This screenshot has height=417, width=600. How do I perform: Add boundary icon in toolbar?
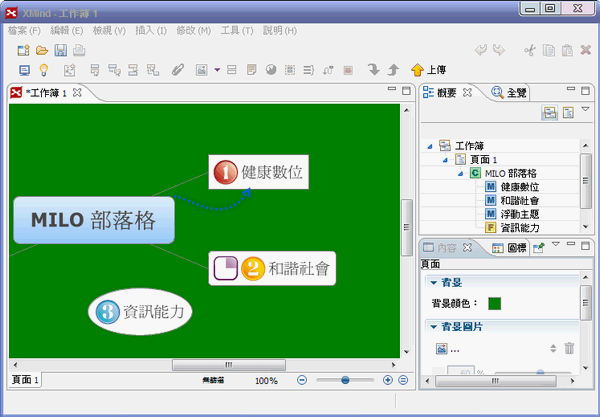290,70
